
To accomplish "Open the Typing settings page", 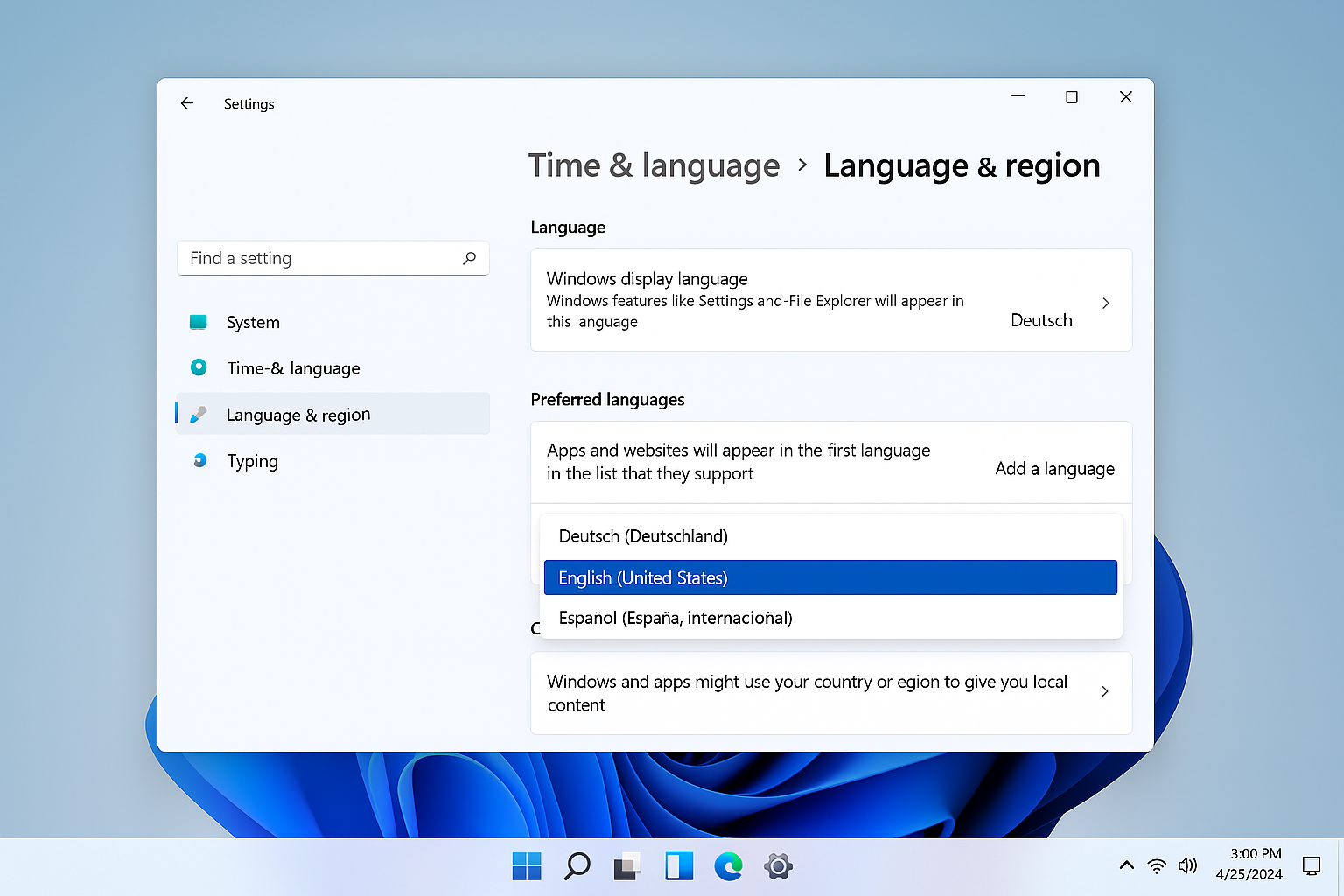I will pyautogui.click(x=332, y=461).
